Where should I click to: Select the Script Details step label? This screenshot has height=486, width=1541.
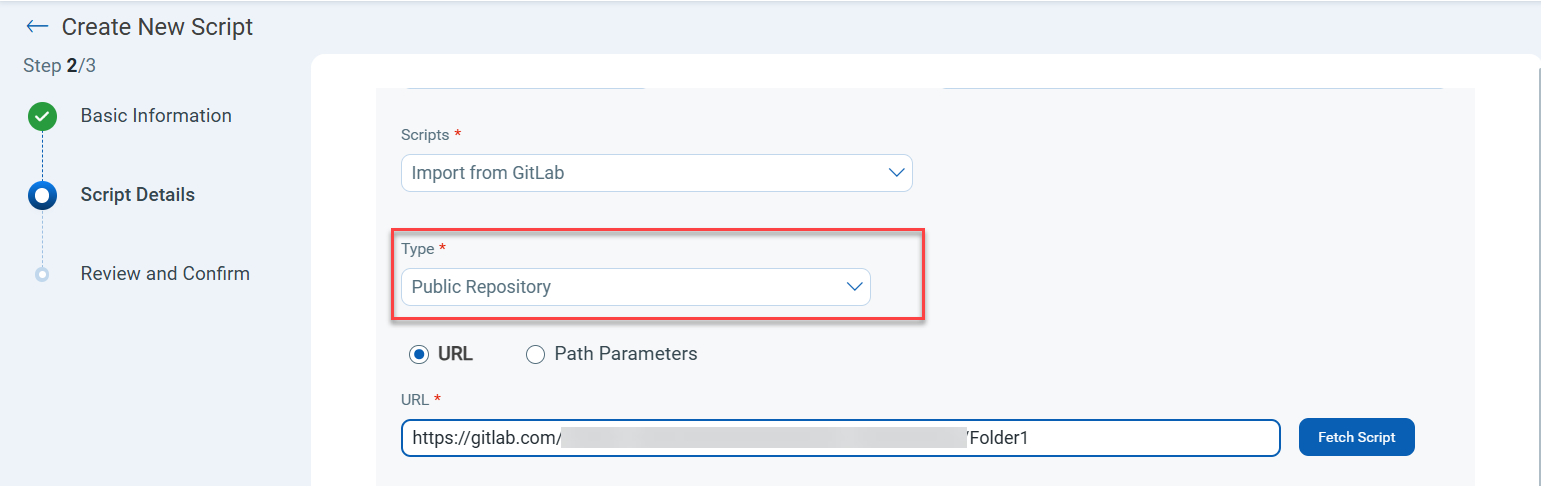click(x=138, y=195)
